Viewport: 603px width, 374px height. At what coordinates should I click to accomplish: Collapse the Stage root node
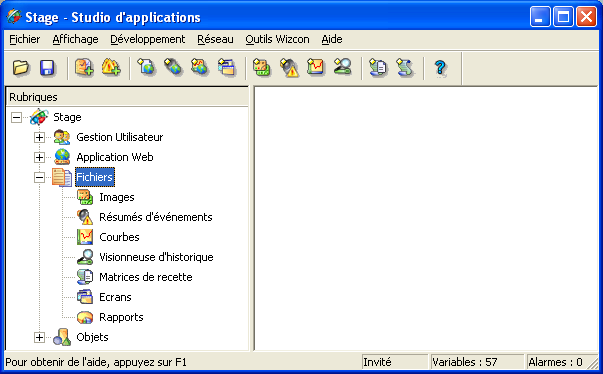coord(16,117)
